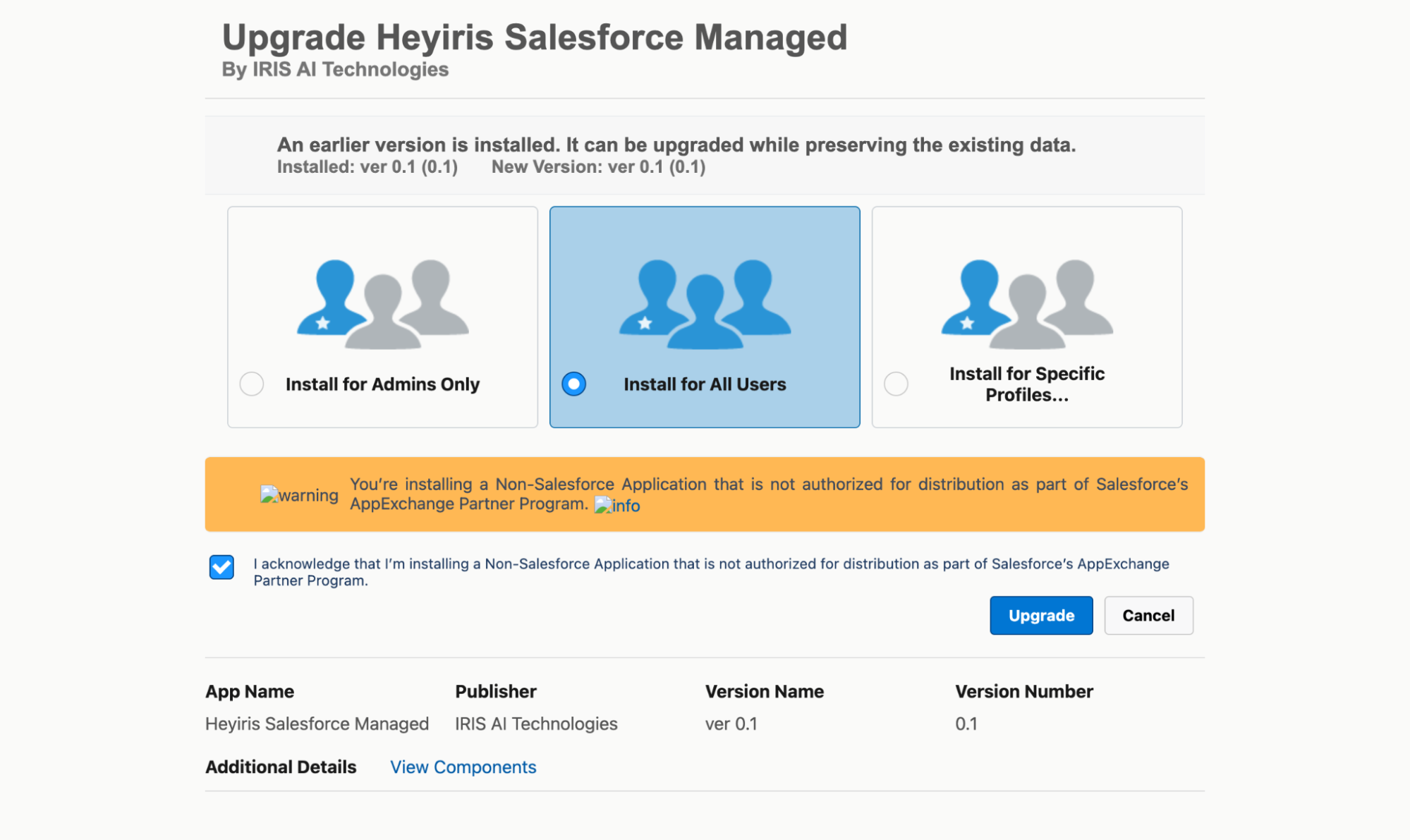Click the 'Version Number' column header
This screenshot has width=1410, height=840.
tap(1024, 691)
